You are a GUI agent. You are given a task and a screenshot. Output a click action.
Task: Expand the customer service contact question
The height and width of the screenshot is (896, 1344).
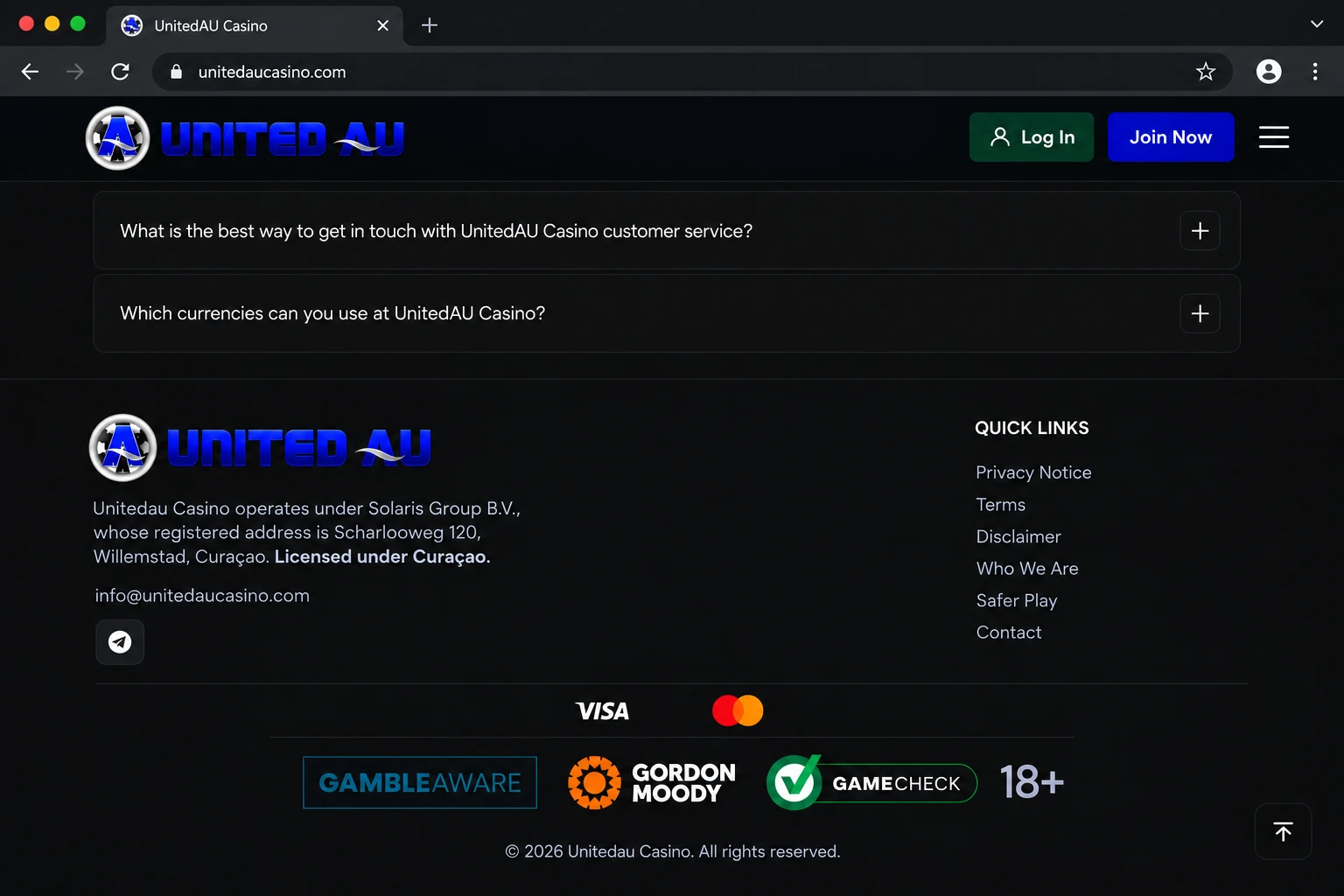point(667,231)
